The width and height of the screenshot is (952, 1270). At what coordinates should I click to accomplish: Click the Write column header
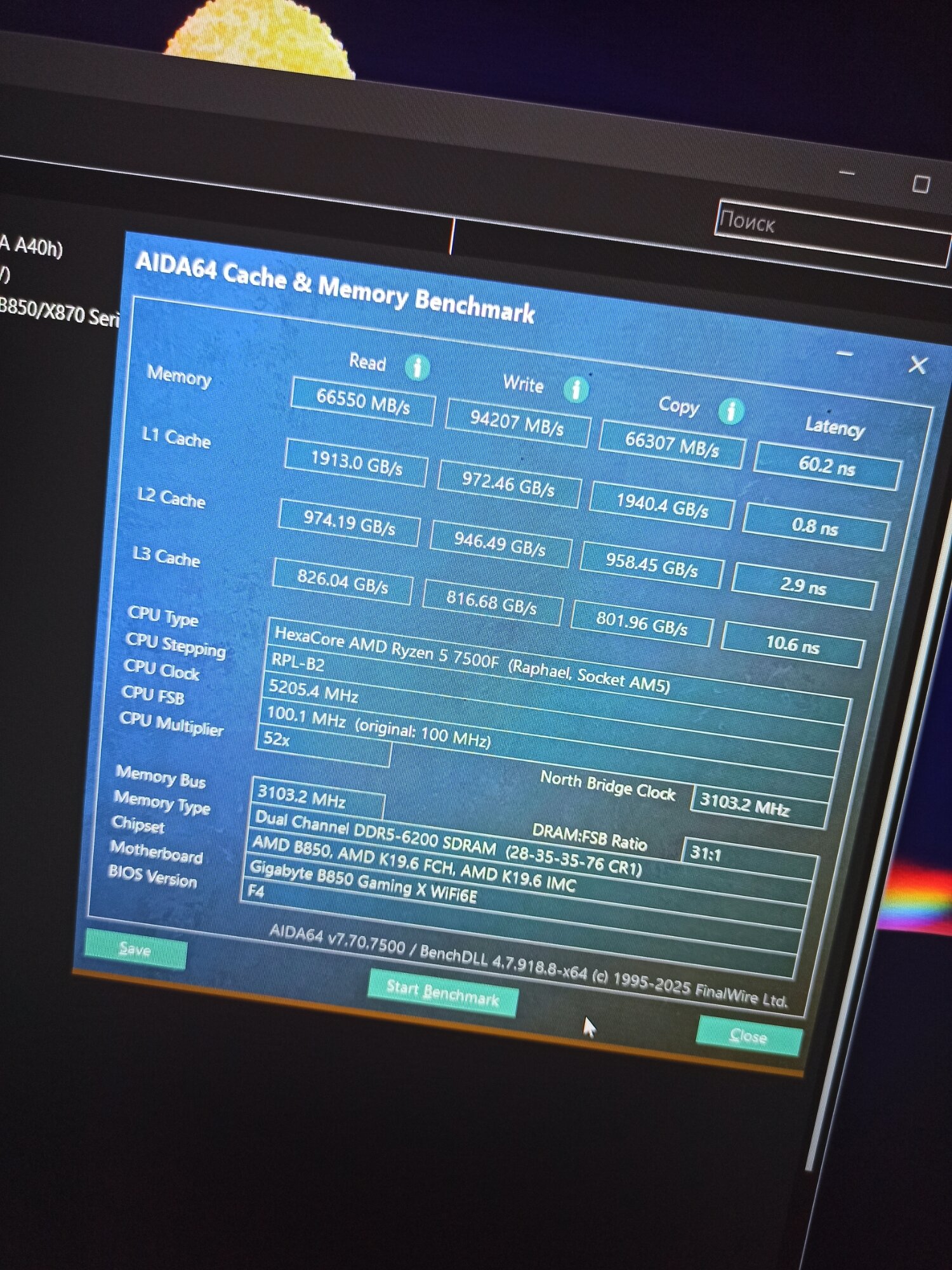pos(523,384)
